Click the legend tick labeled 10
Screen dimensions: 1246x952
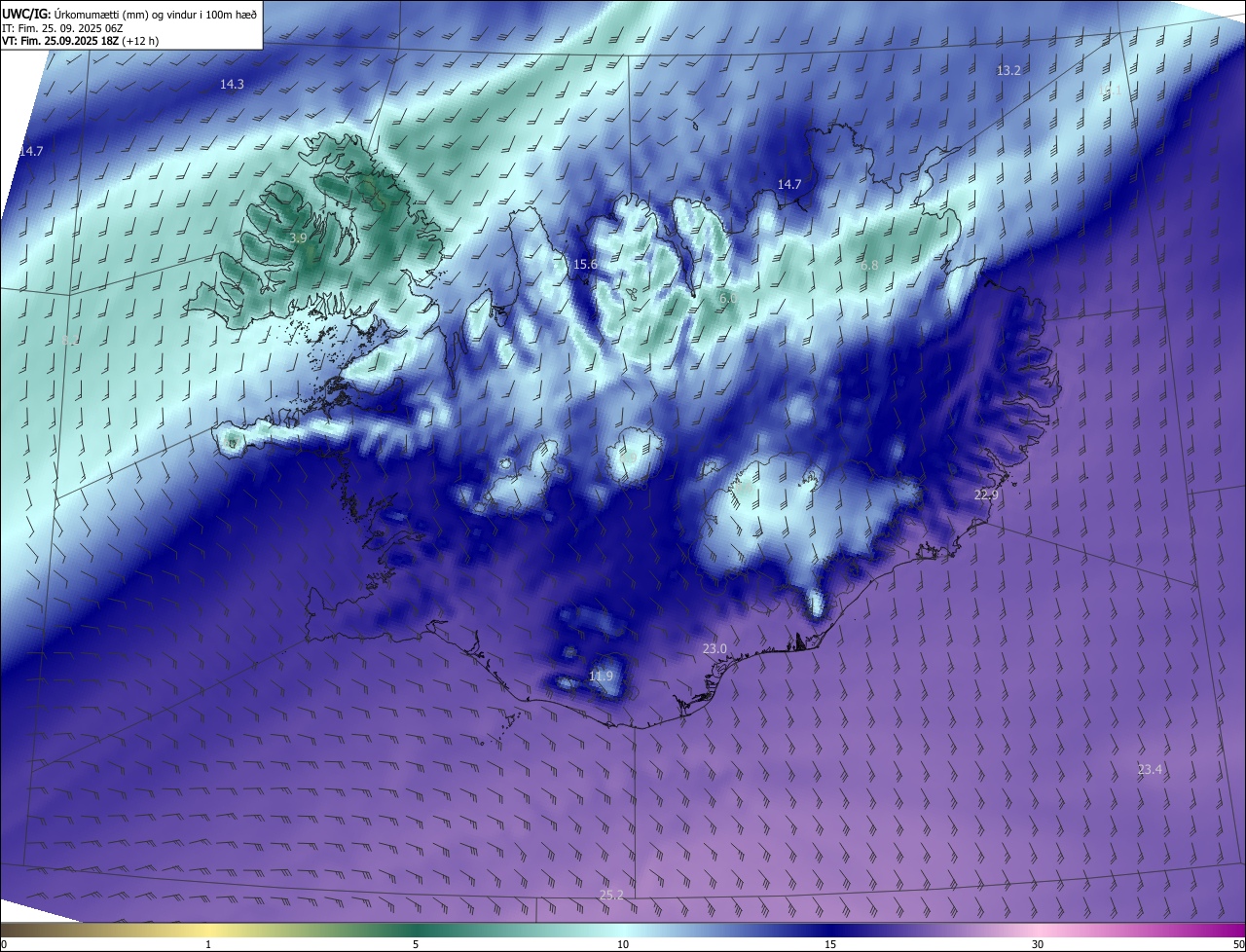coord(623,944)
